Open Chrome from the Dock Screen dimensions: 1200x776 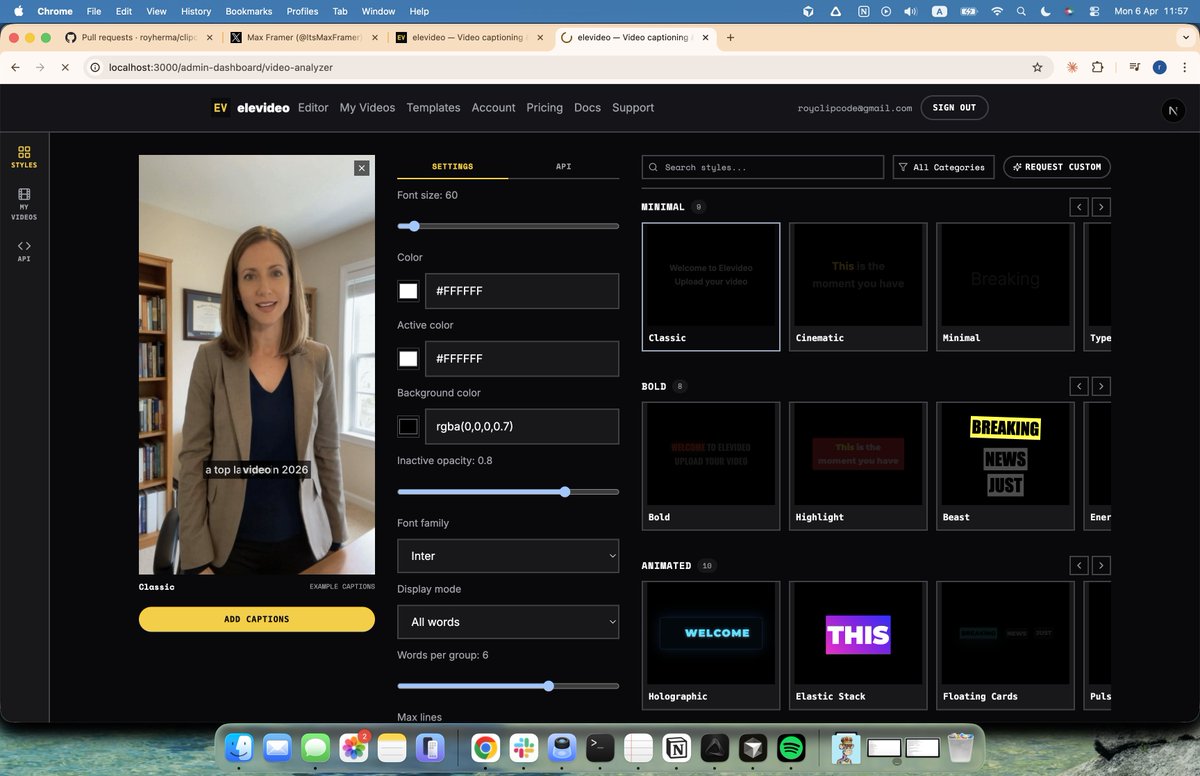click(x=486, y=747)
